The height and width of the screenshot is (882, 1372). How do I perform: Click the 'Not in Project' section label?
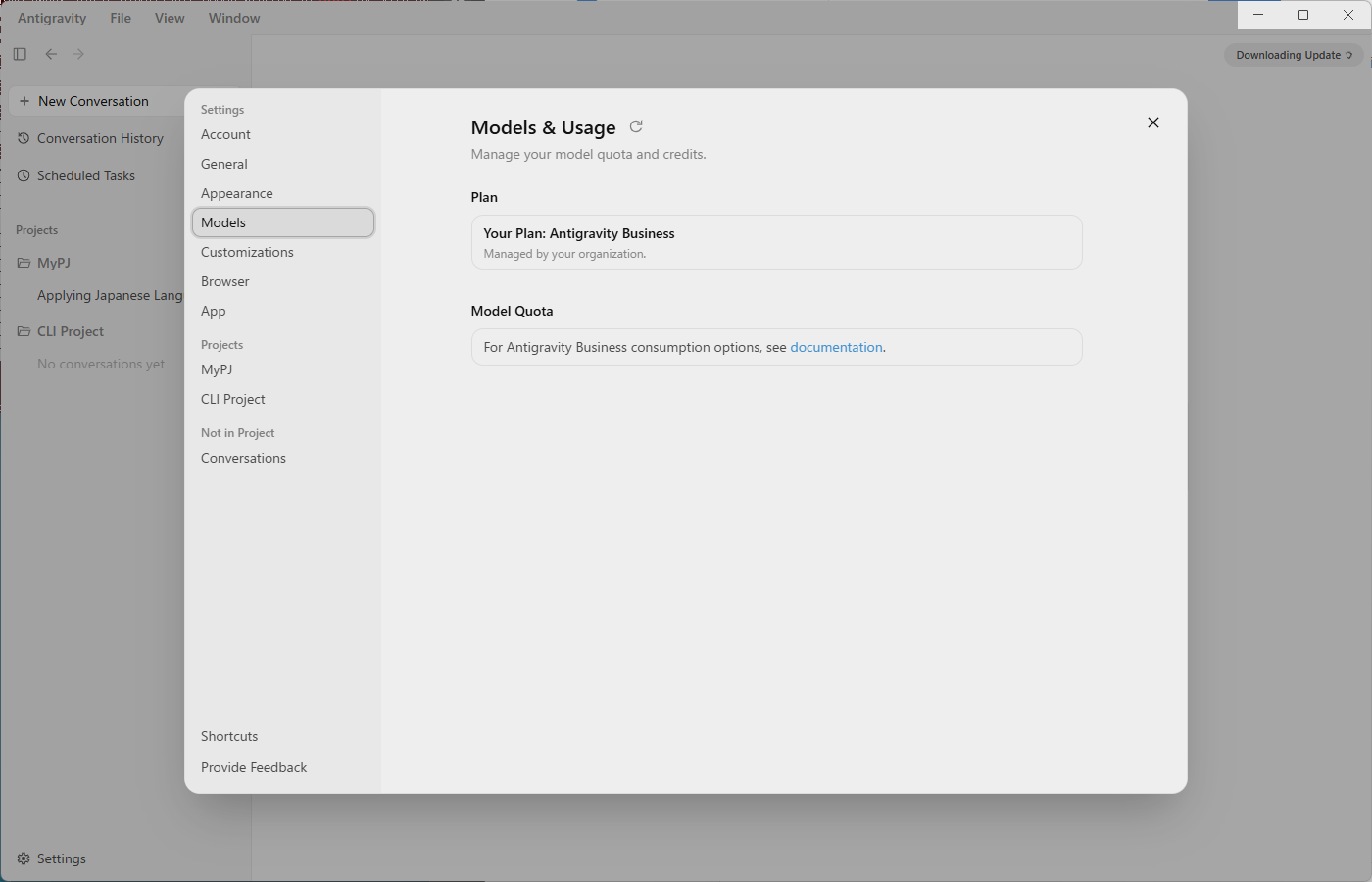pos(237,433)
